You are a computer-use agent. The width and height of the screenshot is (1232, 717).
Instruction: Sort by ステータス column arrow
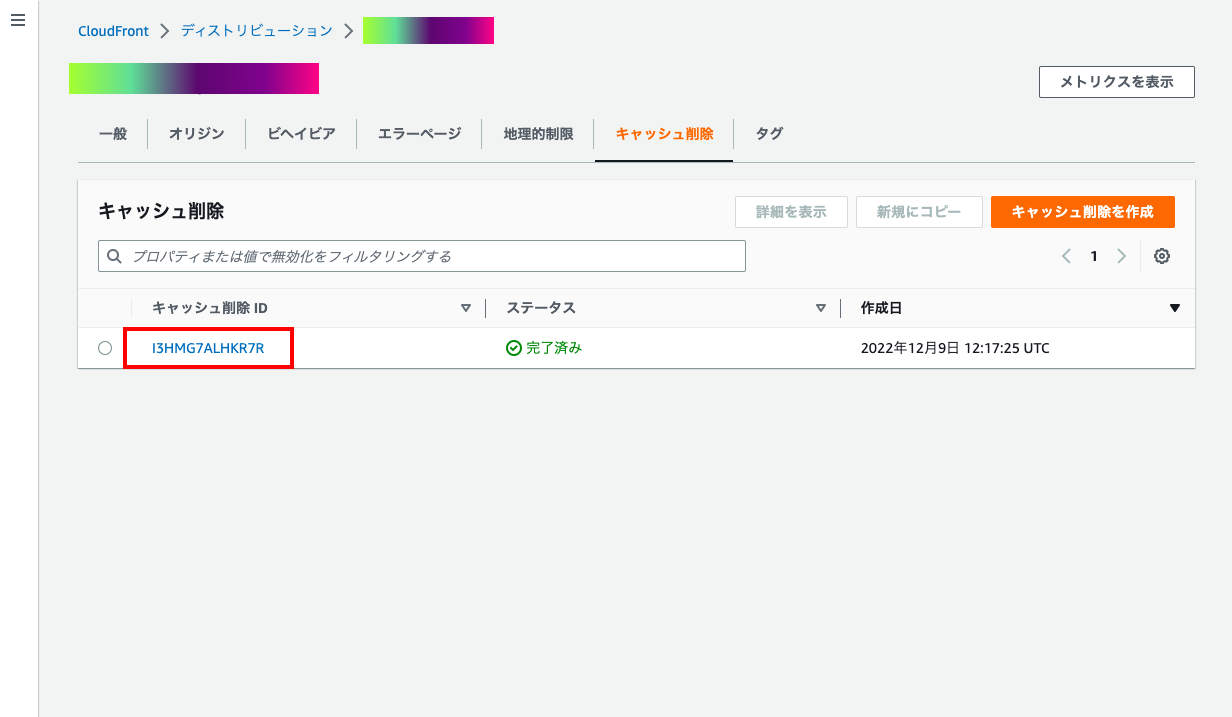tap(820, 308)
